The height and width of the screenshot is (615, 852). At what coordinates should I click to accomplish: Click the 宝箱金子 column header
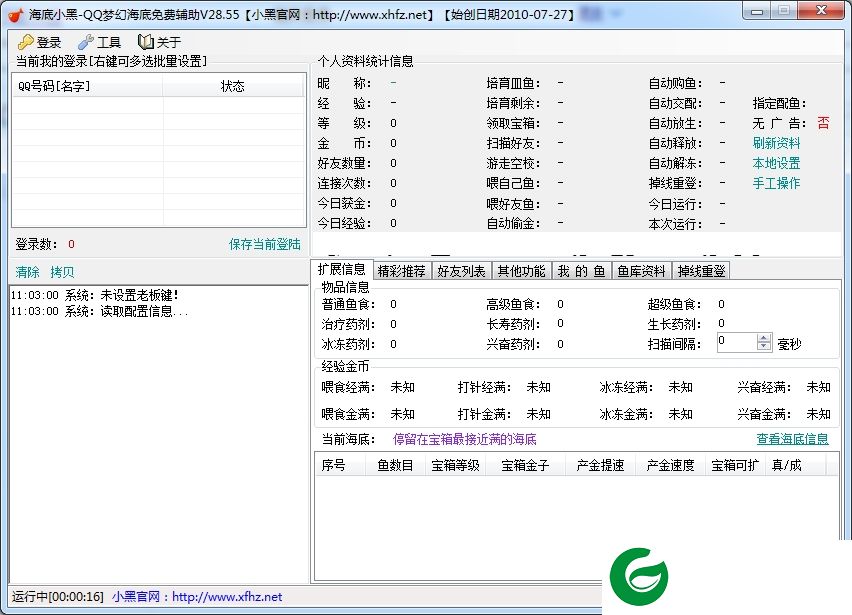point(525,465)
